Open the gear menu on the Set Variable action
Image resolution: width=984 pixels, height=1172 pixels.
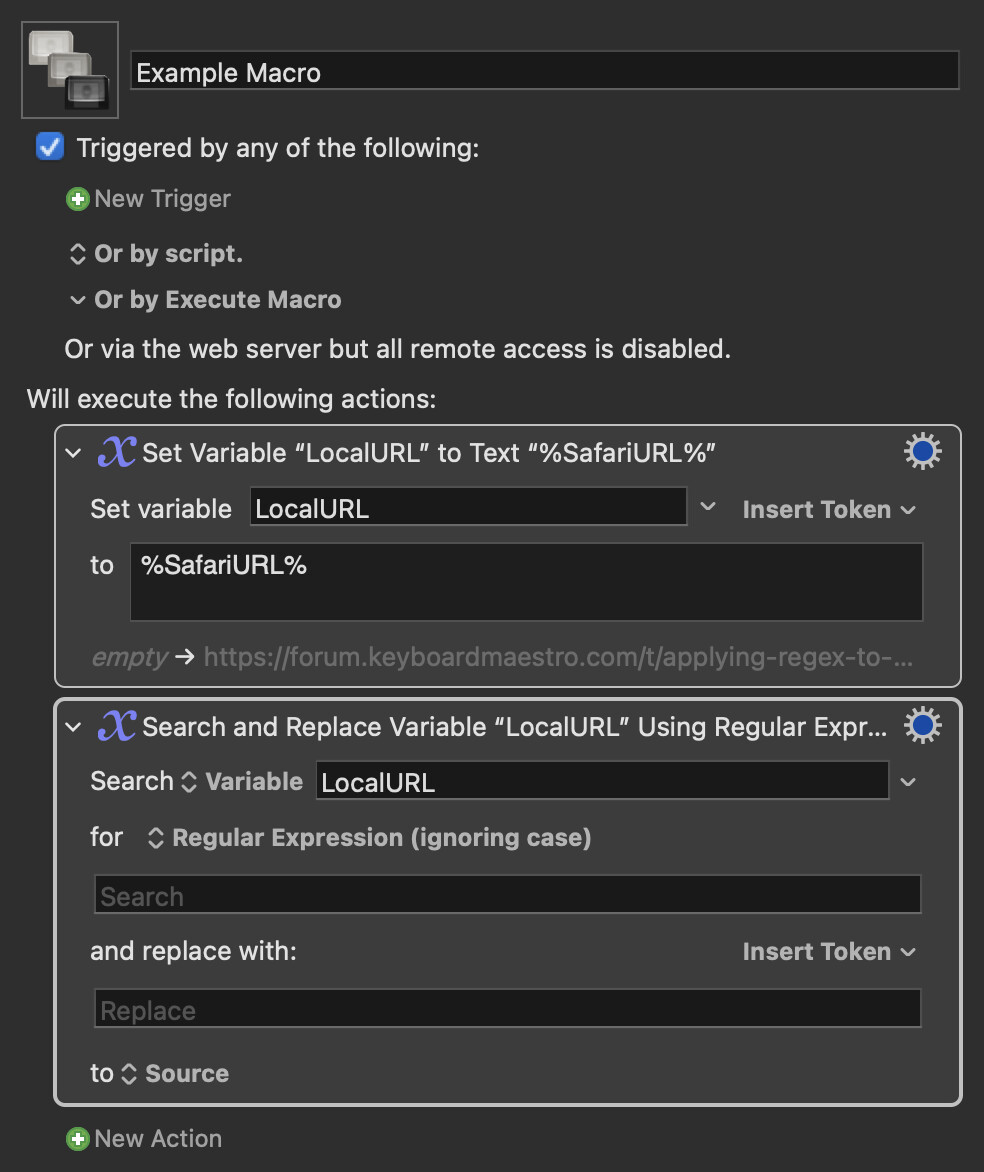921,450
